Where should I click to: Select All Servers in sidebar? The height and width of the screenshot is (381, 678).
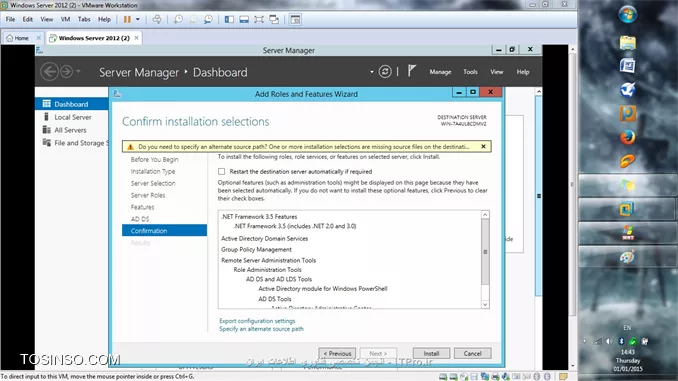tap(71, 130)
